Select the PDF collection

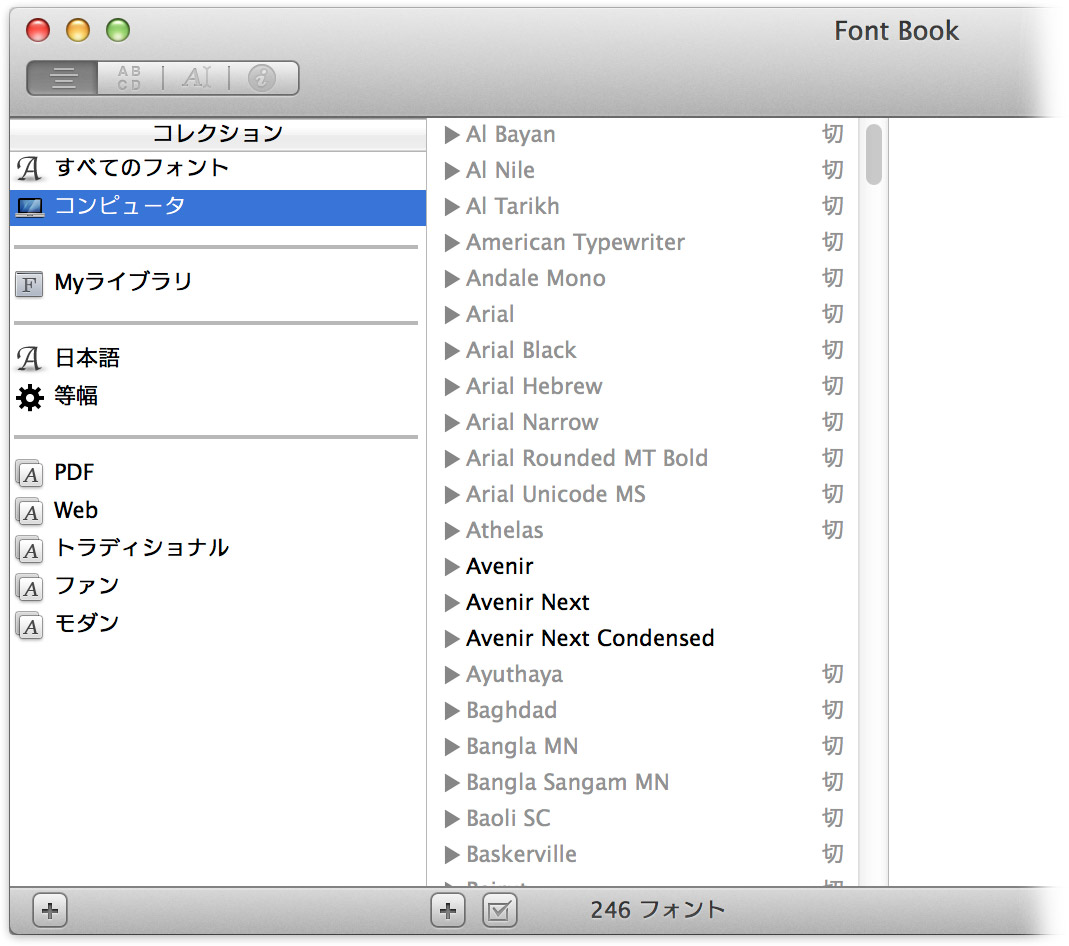pyautogui.click(x=218, y=472)
